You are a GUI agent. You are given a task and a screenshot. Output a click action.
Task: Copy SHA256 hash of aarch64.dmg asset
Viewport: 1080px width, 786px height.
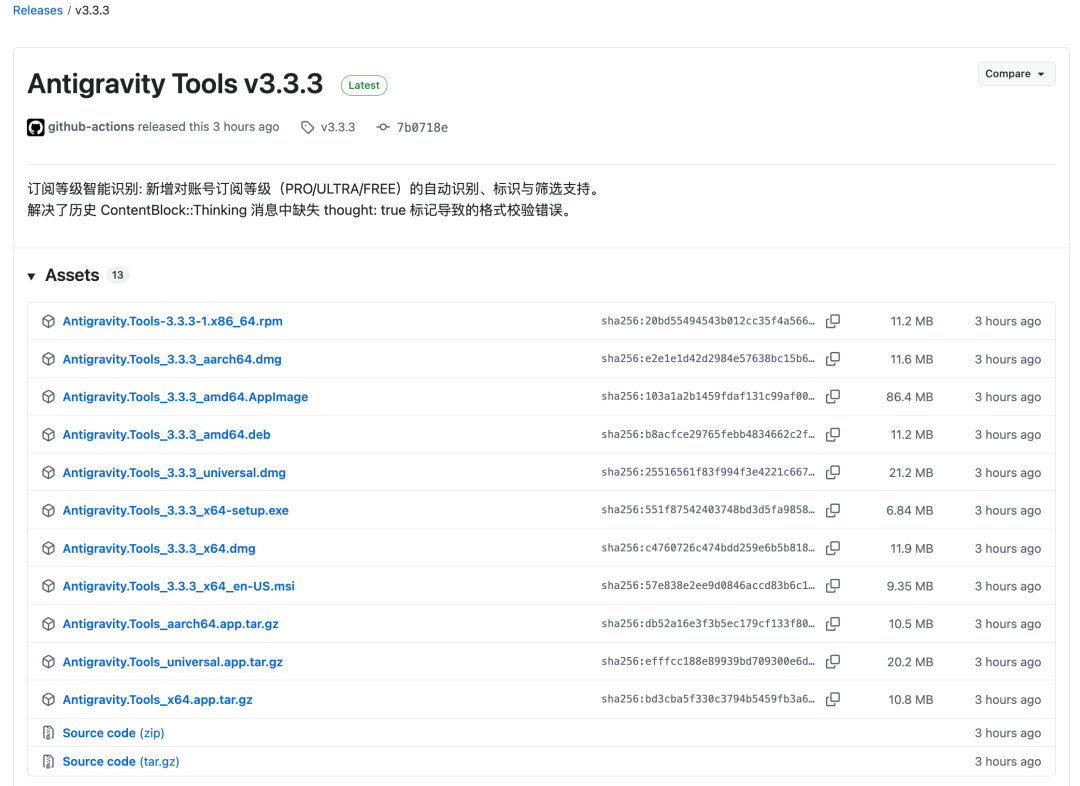coord(832,359)
